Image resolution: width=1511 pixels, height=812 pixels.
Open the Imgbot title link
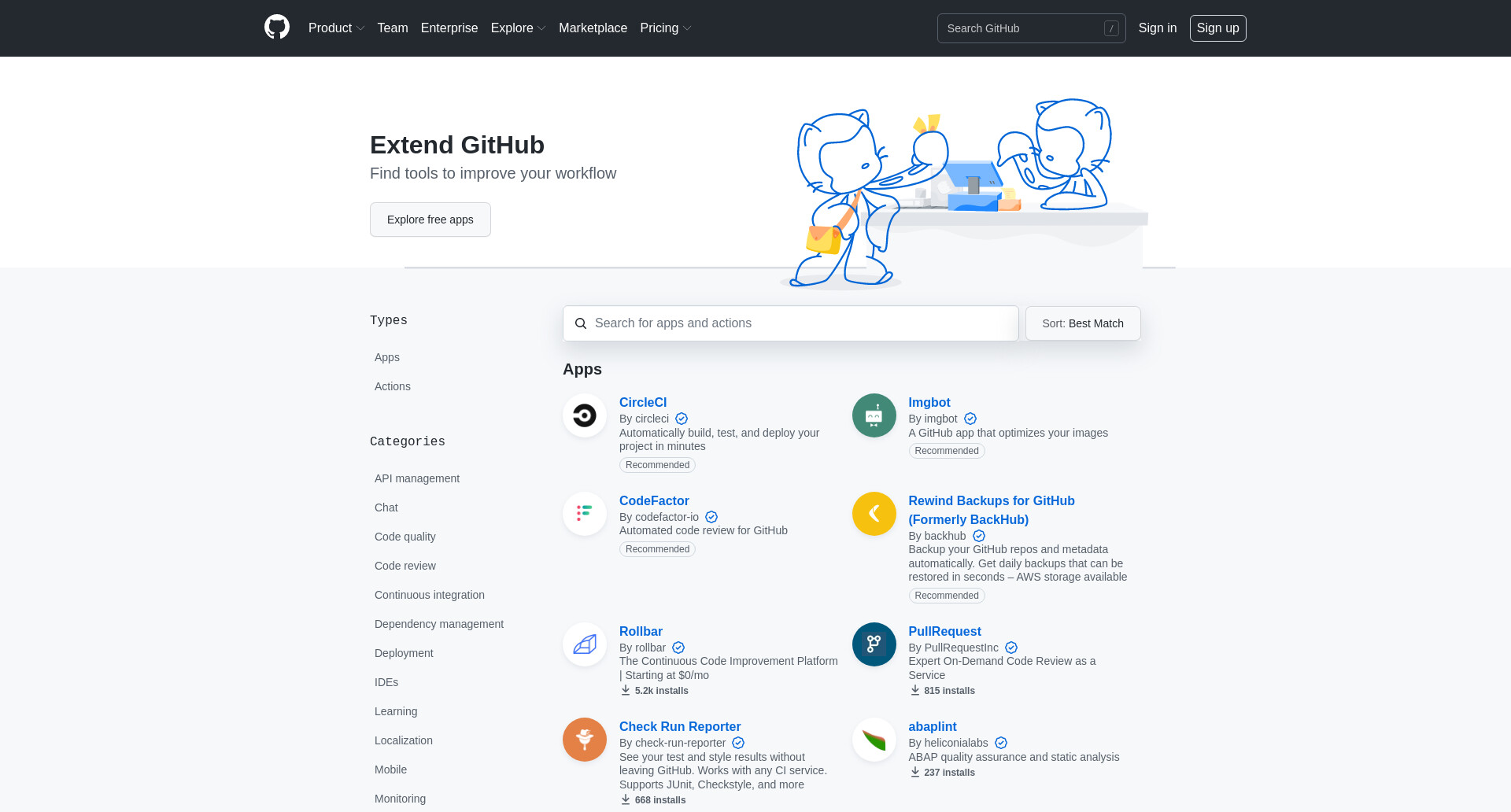(929, 402)
